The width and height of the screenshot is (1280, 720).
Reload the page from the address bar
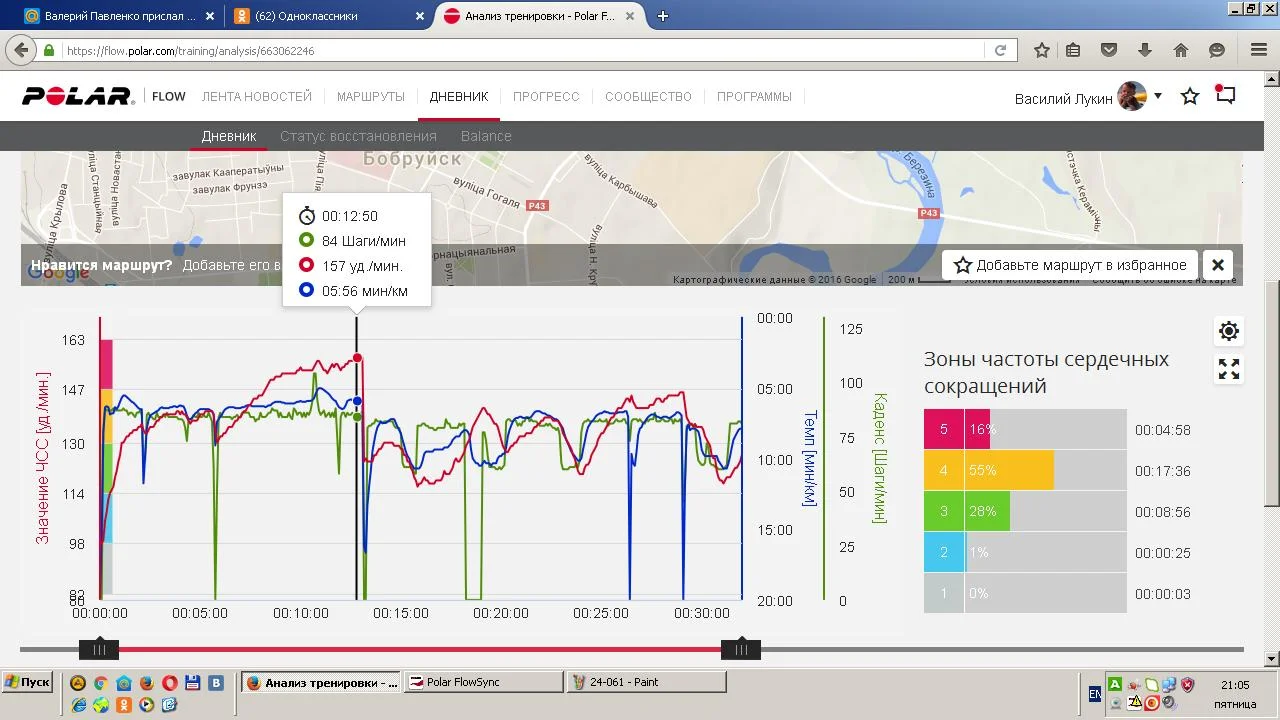(1000, 50)
